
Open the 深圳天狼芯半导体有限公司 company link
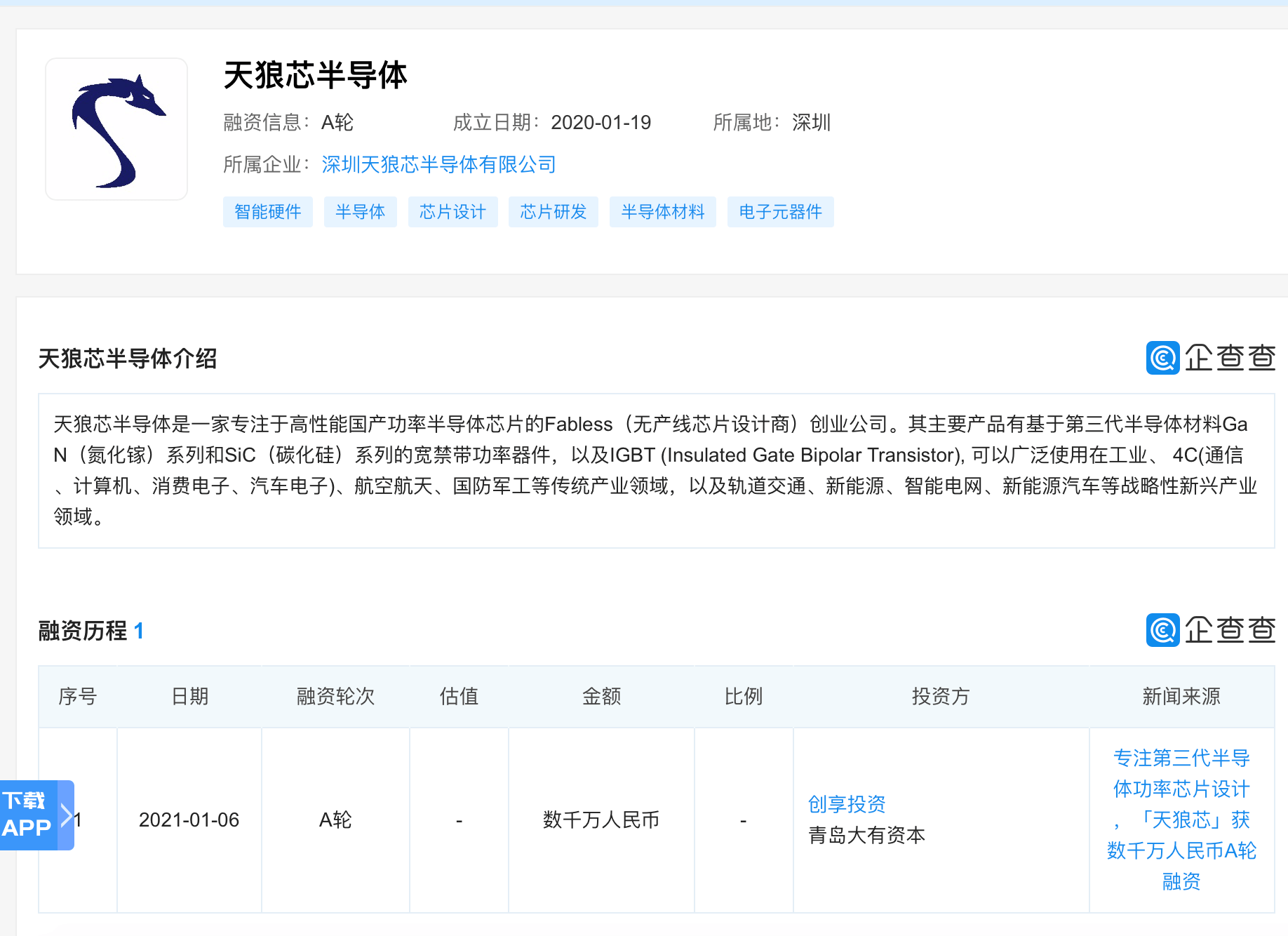pyautogui.click(x=438, y=165)
